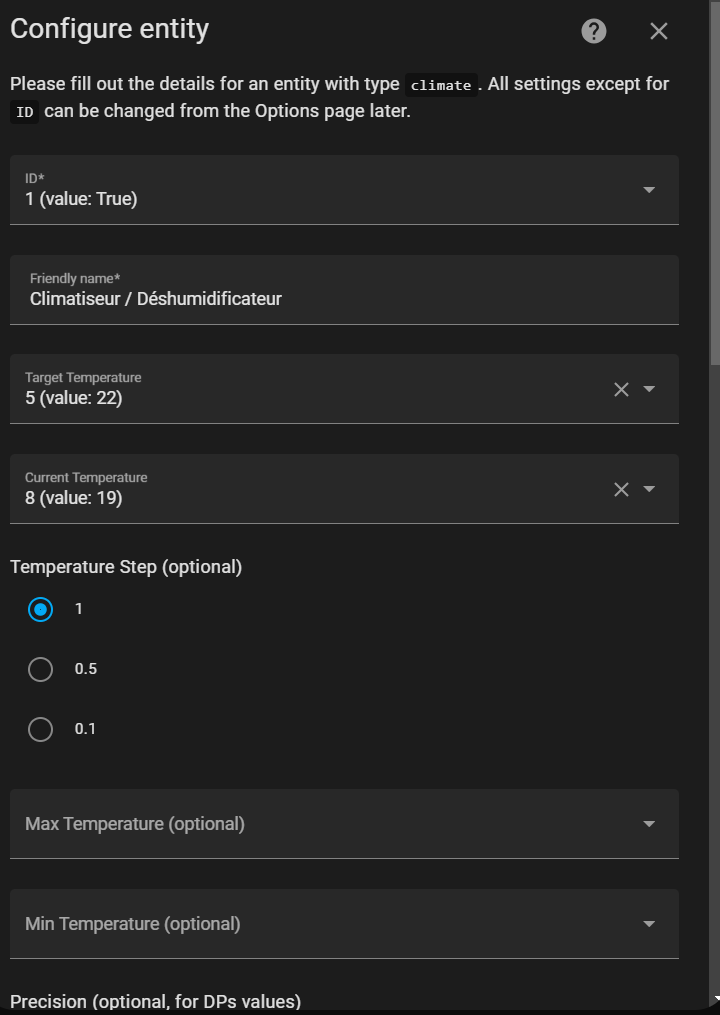Image resolution: width=720 pixels, height=1015 pixels.
Task: Clear the Current Temperature selection
Action: 621,489
